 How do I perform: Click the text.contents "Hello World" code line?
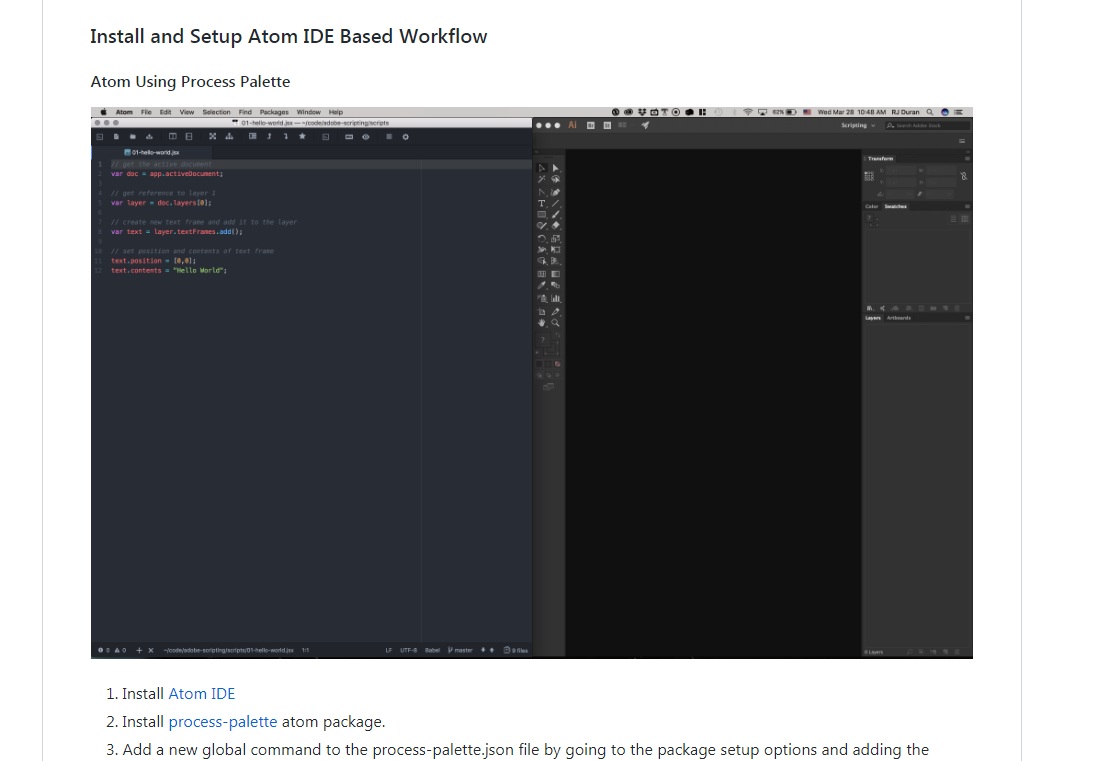pos(169,271)
